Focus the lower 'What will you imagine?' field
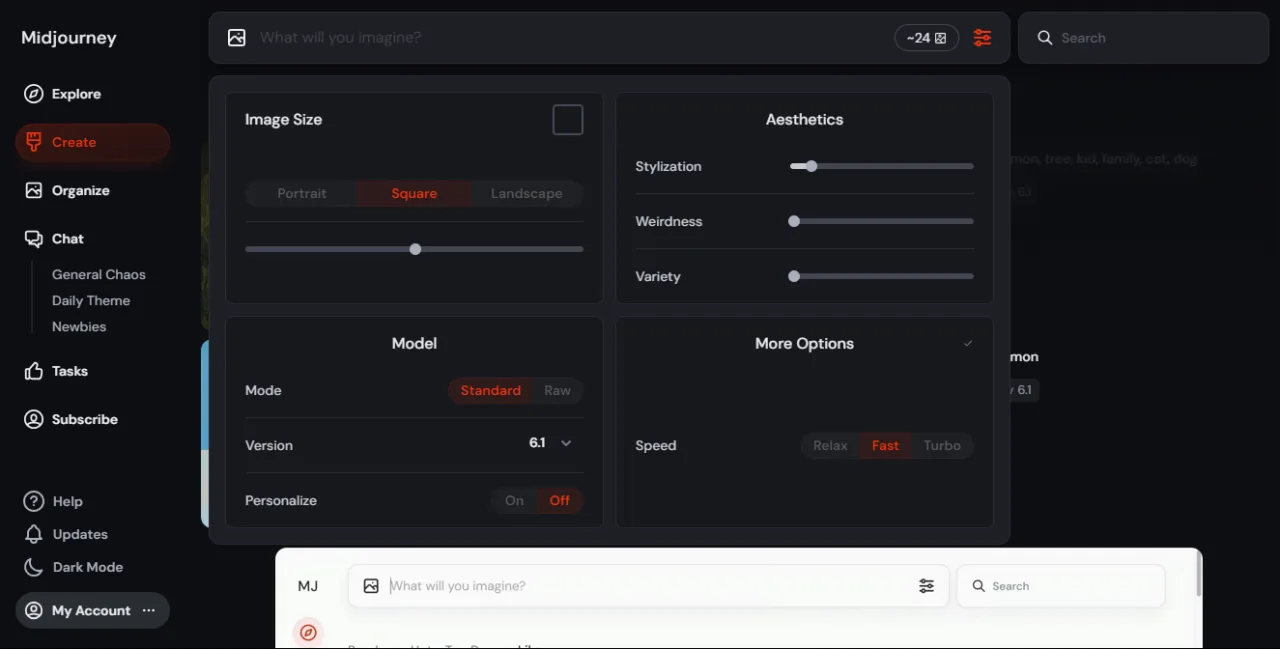Screen dimensions: 1280x649 648,586
